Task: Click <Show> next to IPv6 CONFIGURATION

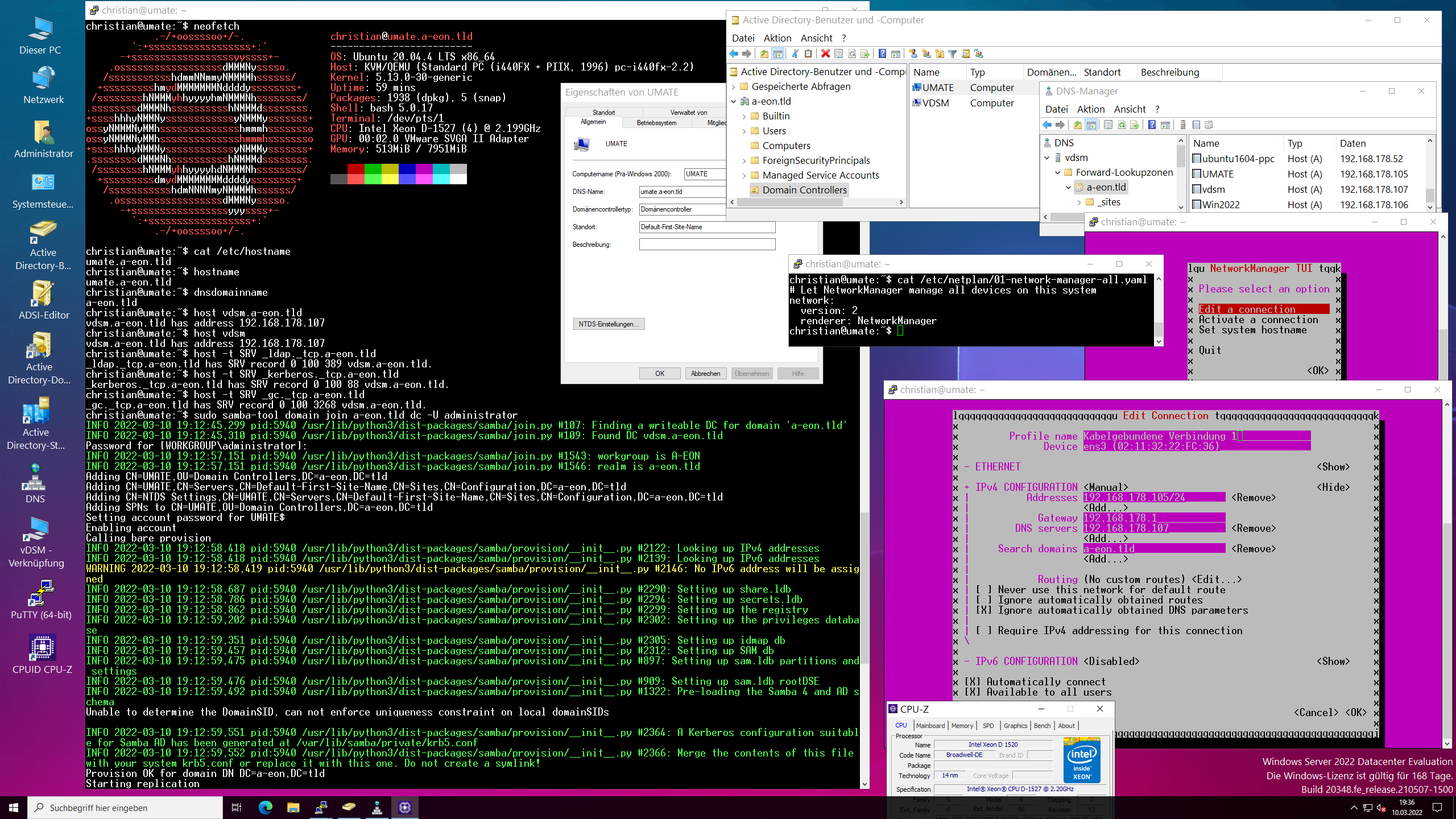Action: [1333, 661]
